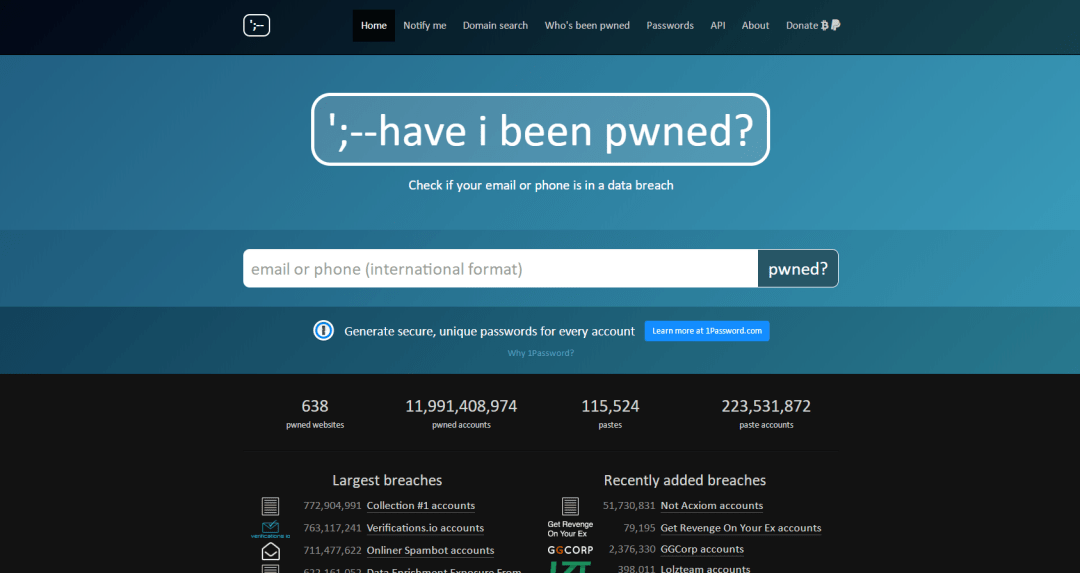The height and width of the screenshot is (573, 1080).
Task: Click the 'have i been pwned?' banner title
Action: [541, 129]
